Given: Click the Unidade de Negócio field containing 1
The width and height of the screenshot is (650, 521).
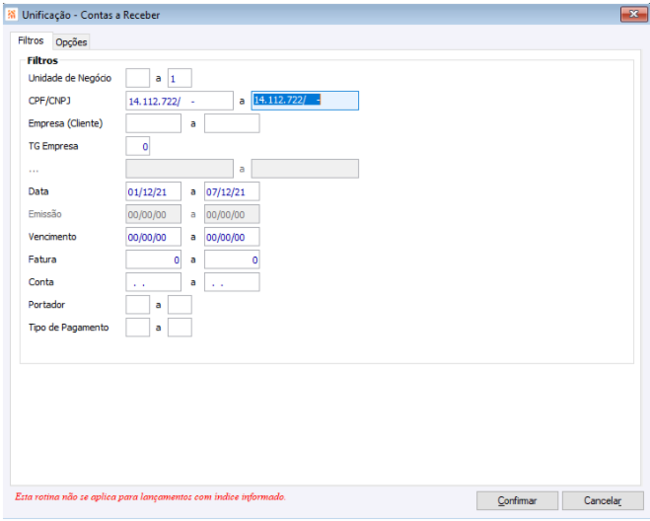Looking at the screenshot, I should click(179, 78).
